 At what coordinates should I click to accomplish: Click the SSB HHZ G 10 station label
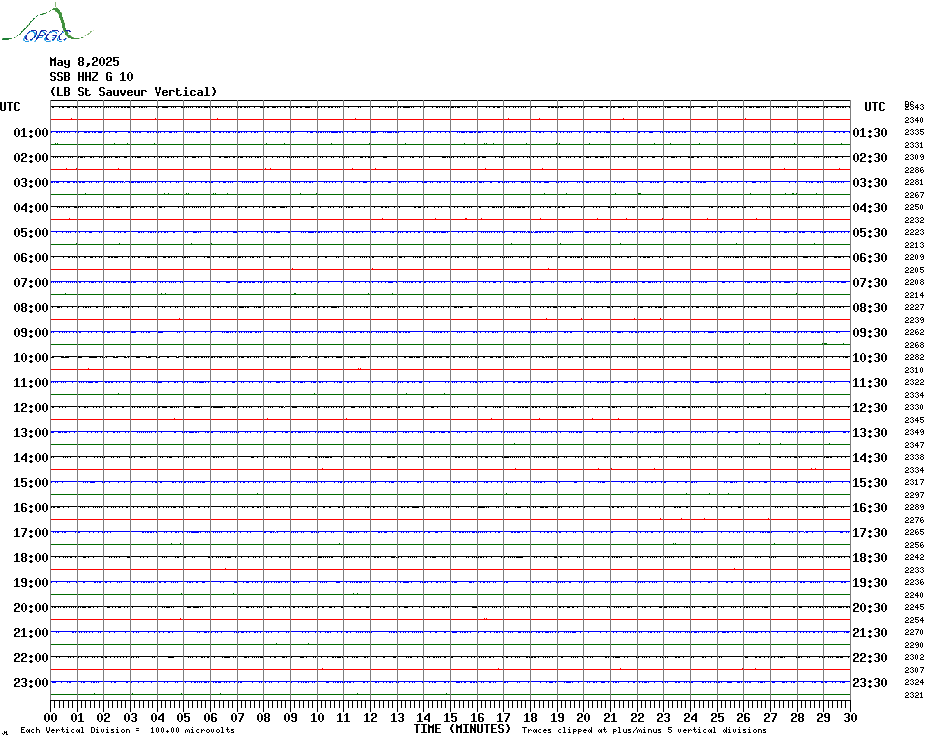click(91, 77)
